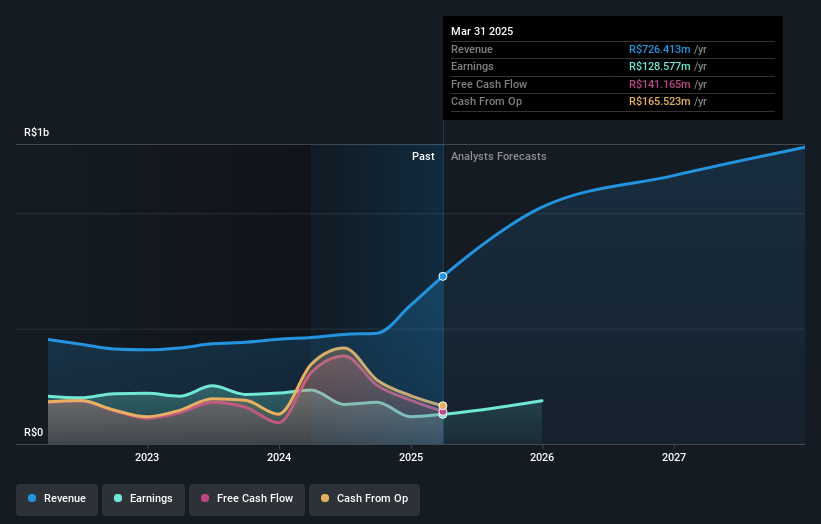Click the R$128.577m earnings value
The width and height of the screenshot is (821, 524).
click(660, 66)
